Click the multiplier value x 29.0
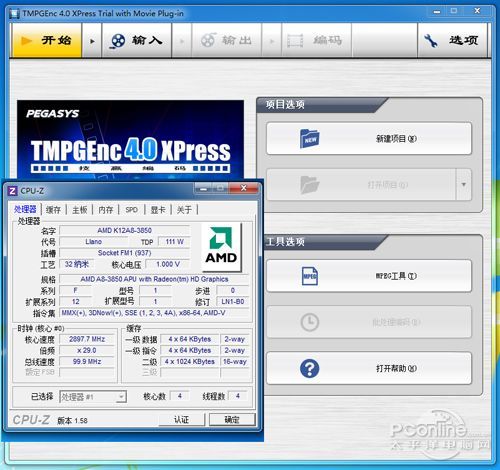The height and width of the screenshot is (470, 500). pyautogui.click(x=87, y=351)
